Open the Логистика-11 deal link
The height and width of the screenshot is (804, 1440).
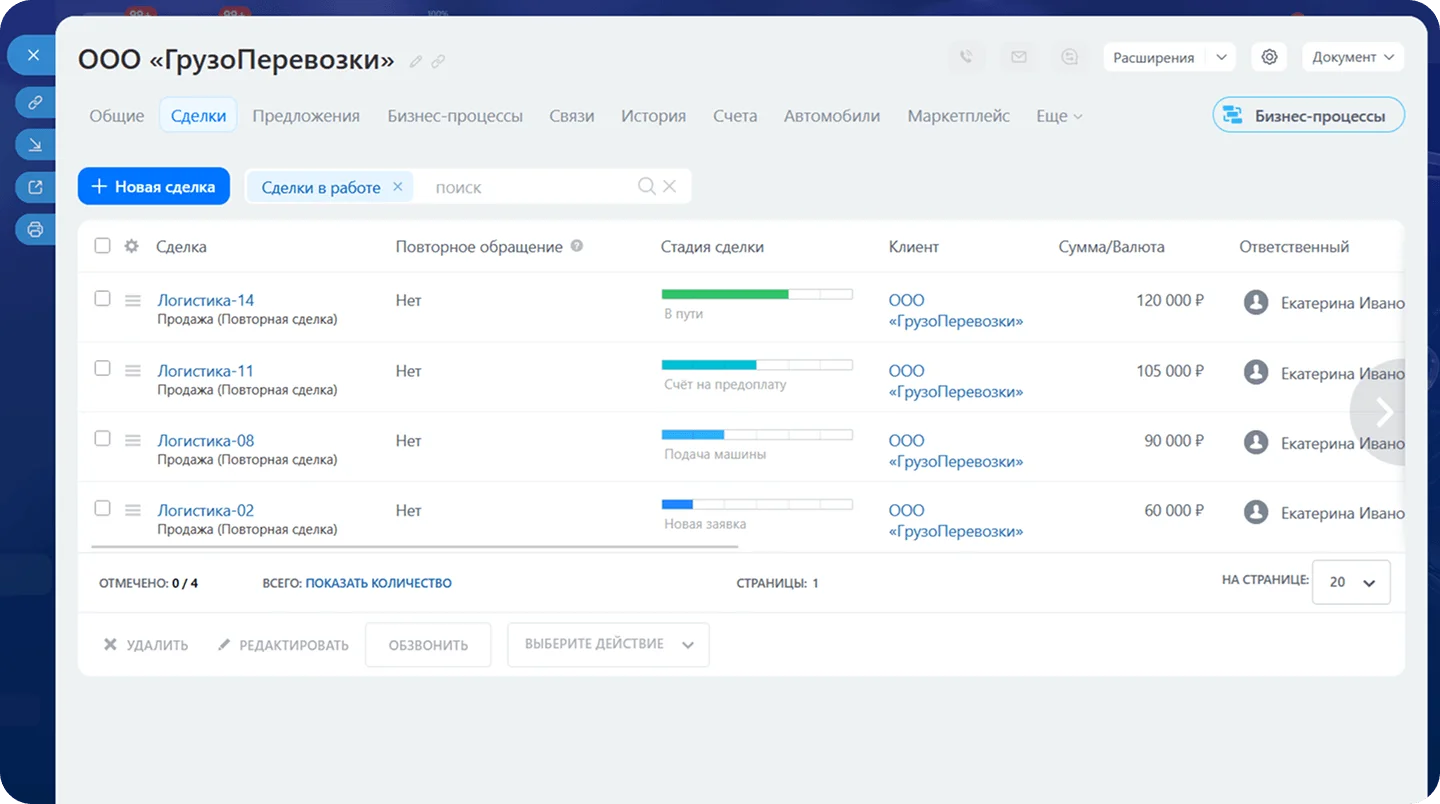point(205,370)
